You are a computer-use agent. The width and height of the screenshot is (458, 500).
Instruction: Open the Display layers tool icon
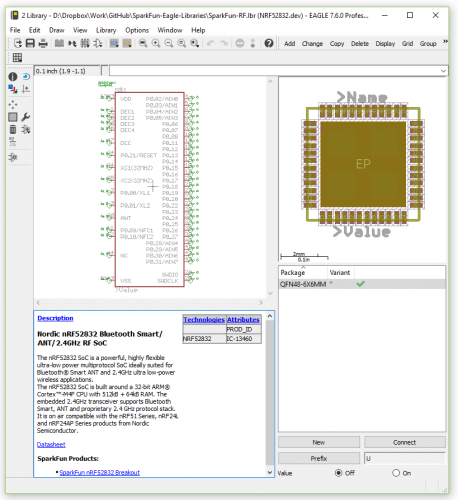point(13,89)
